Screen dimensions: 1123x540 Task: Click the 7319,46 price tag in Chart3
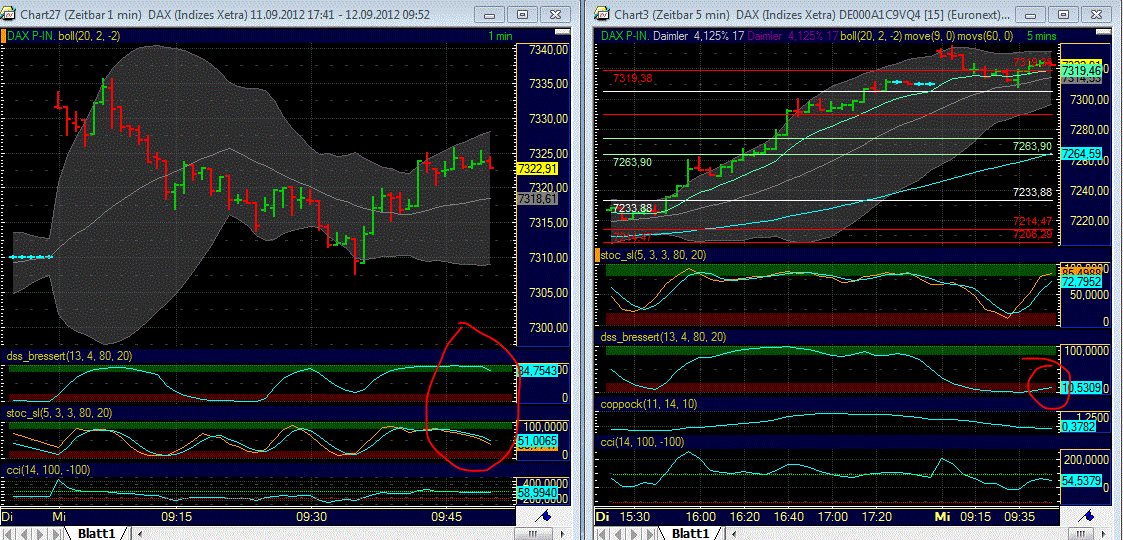coord(1081,71)
